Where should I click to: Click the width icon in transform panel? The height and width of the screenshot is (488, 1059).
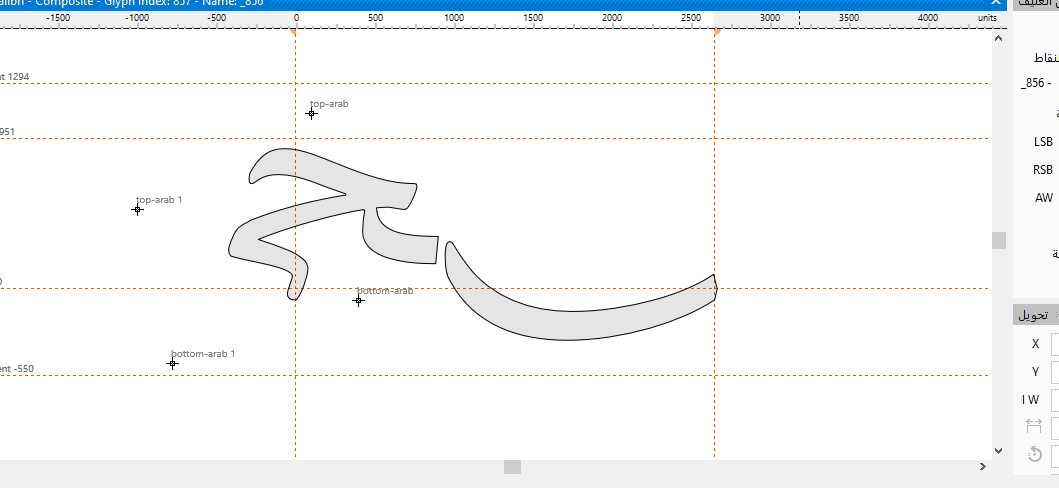pyautogui.click(x=1035, y=427)
